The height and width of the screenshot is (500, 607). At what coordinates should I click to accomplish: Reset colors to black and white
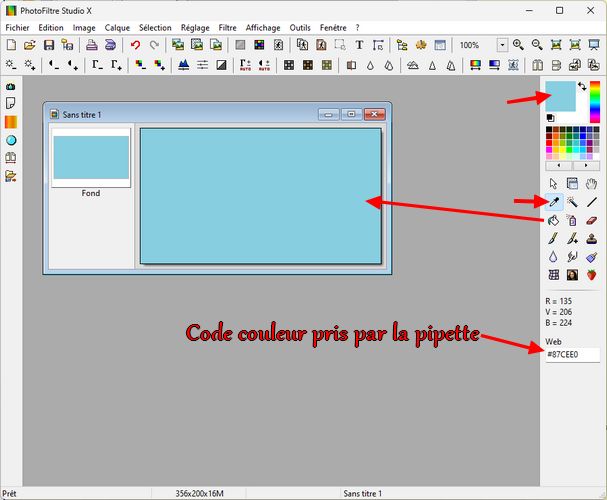point(550,118)
